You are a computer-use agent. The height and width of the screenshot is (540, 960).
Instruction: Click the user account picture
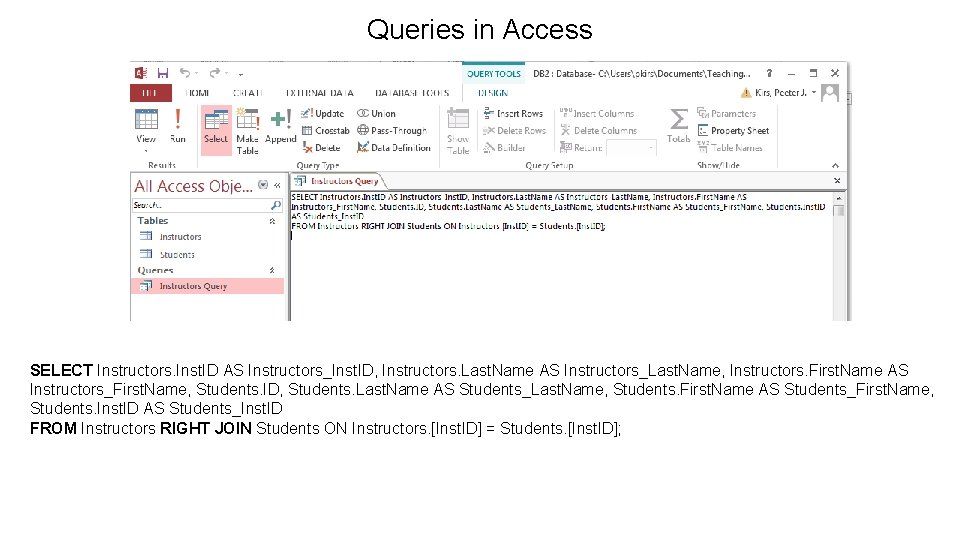click(830, 92)
